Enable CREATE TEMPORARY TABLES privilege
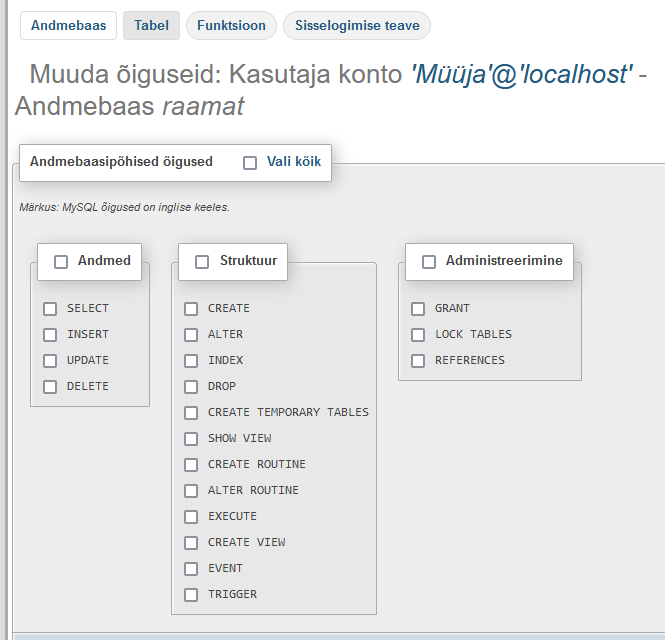 click(x=191, y=413)
